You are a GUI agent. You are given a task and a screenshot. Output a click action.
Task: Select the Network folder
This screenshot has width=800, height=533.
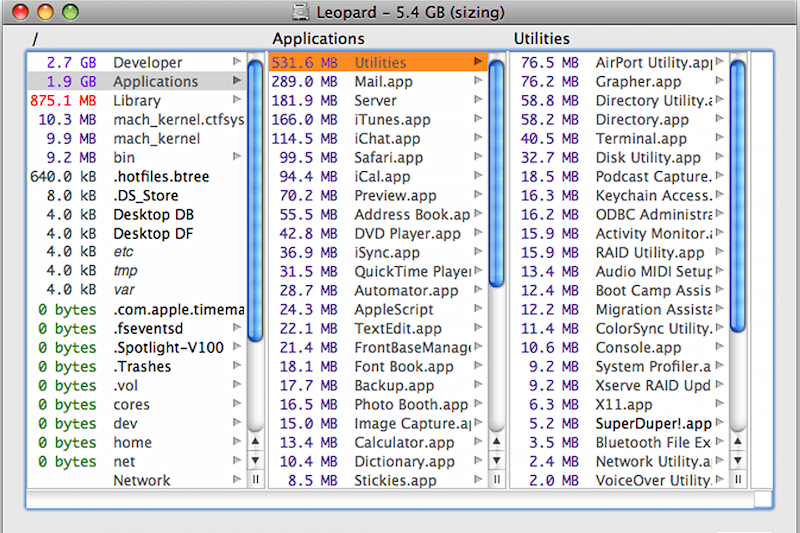[x=137, y=480]
